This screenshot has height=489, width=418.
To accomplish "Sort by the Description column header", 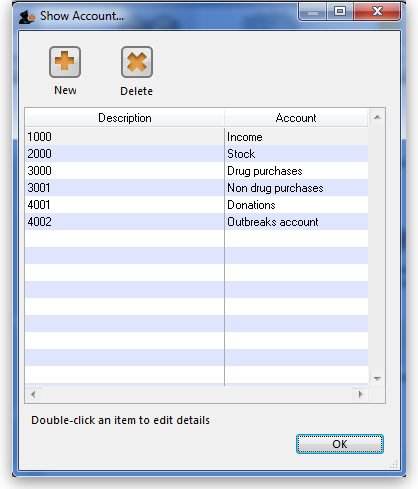I will click(x=124, y=118).
